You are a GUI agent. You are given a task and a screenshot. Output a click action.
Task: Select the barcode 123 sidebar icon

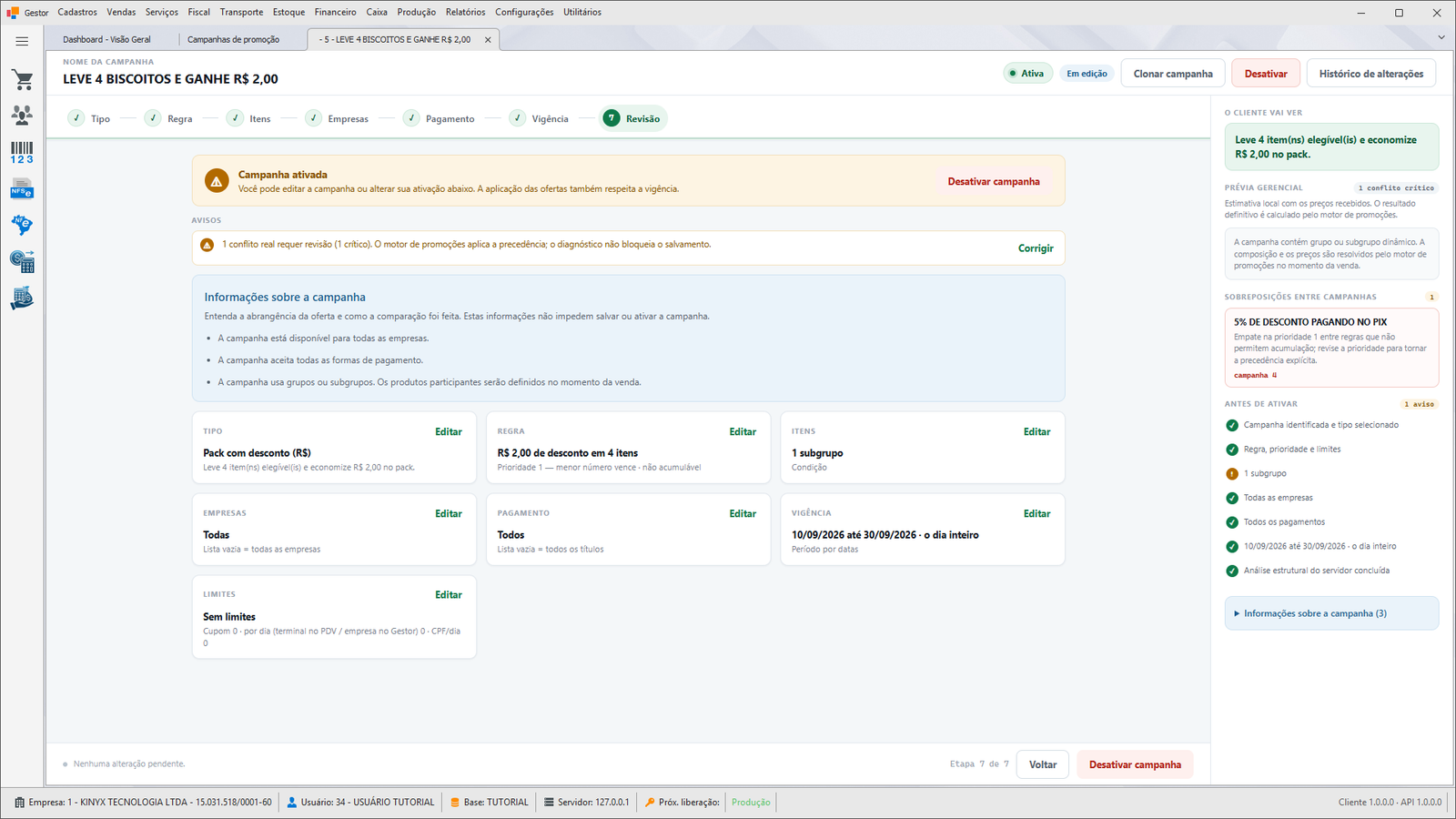pos(22,152)
